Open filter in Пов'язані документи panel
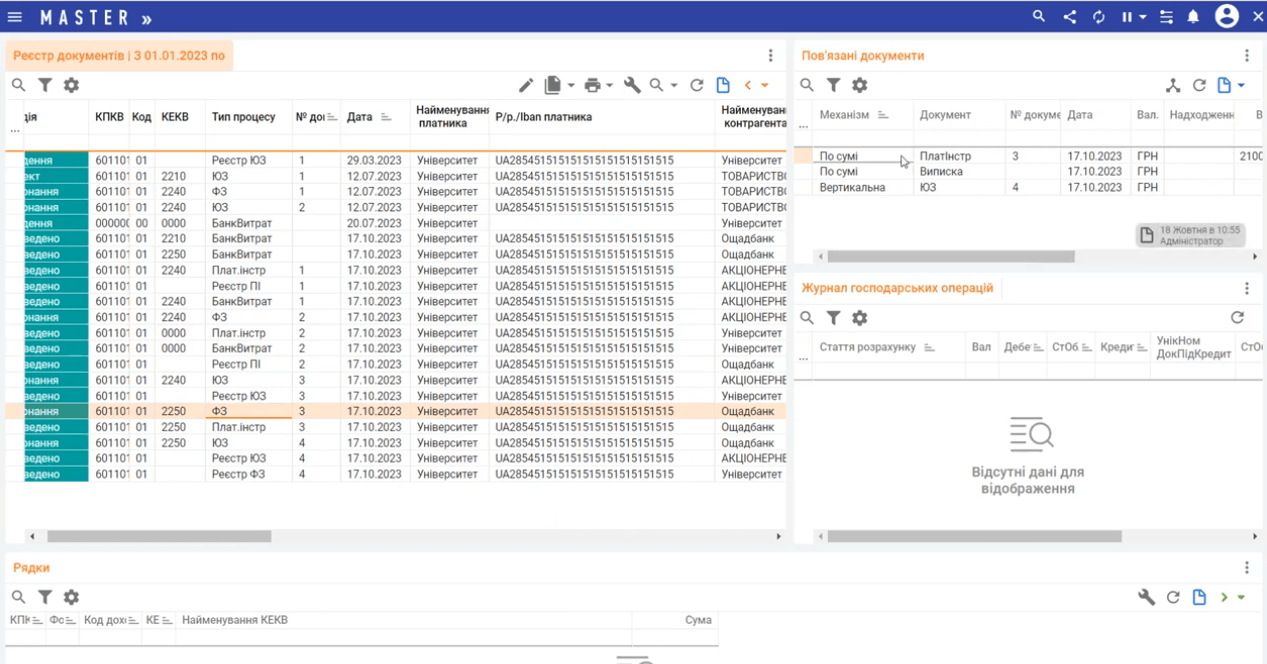The image size is (1267, 664). point(833,86)
